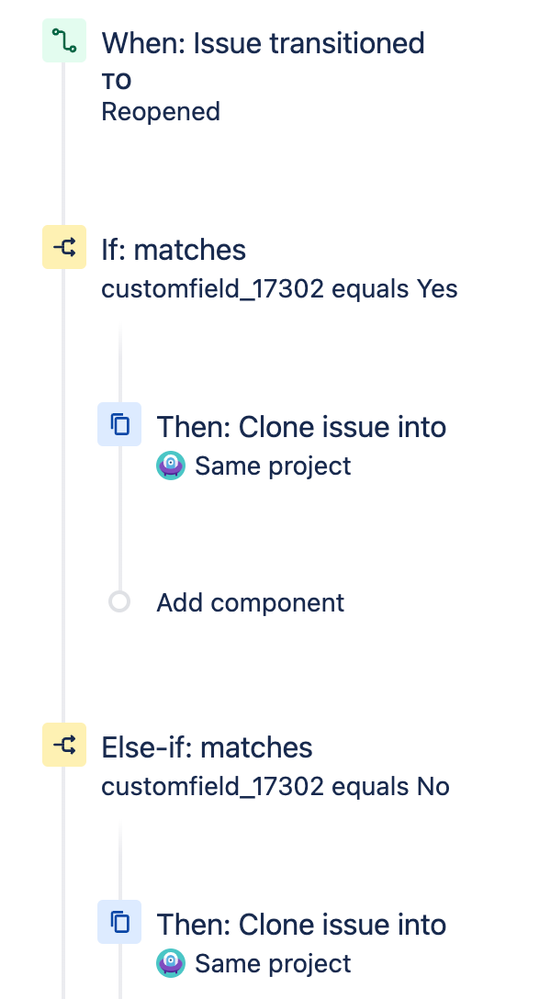Screen dimensions: 551x999
Task: Click second 'Same project' label
Action: pos(273,964)
